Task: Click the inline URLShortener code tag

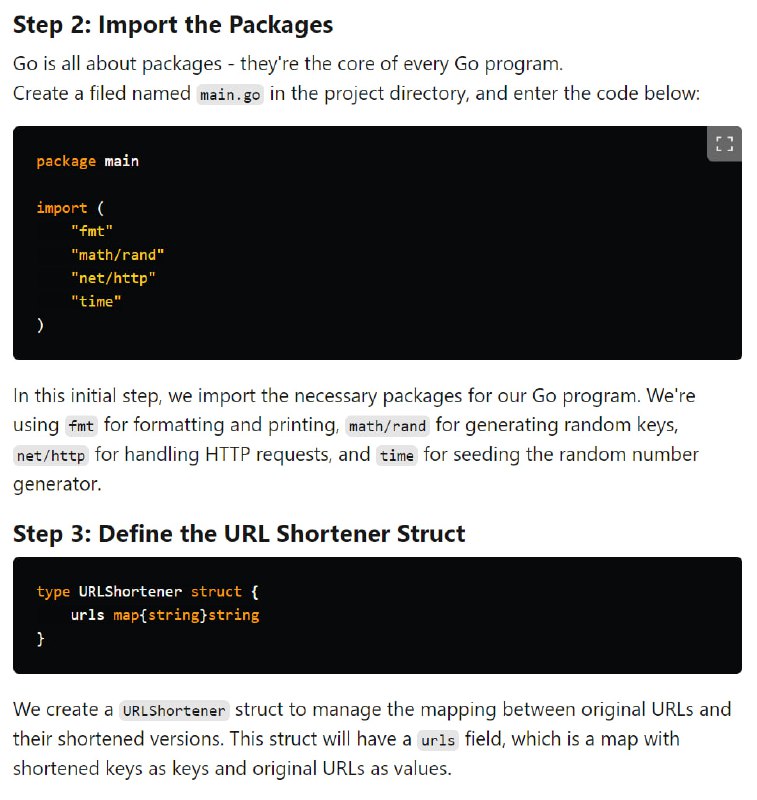Action: 174,711
